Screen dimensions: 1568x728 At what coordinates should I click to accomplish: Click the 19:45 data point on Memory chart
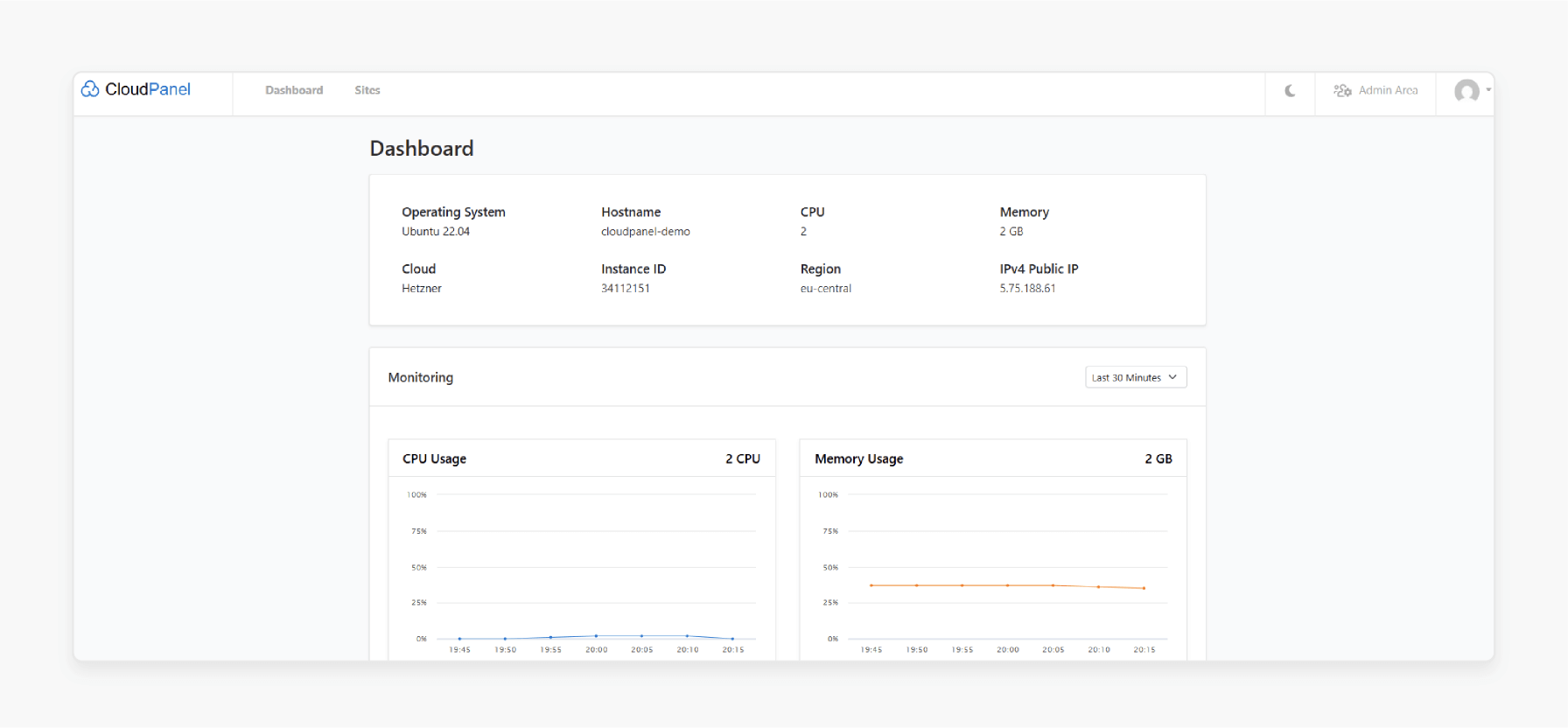point(871,585)
